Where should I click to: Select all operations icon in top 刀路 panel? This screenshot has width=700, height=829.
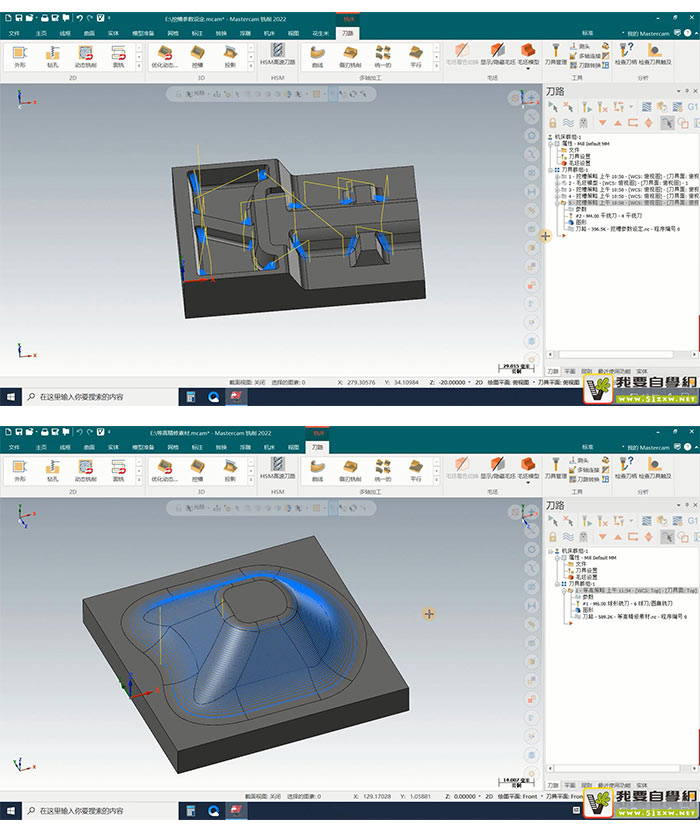(553, 107)
